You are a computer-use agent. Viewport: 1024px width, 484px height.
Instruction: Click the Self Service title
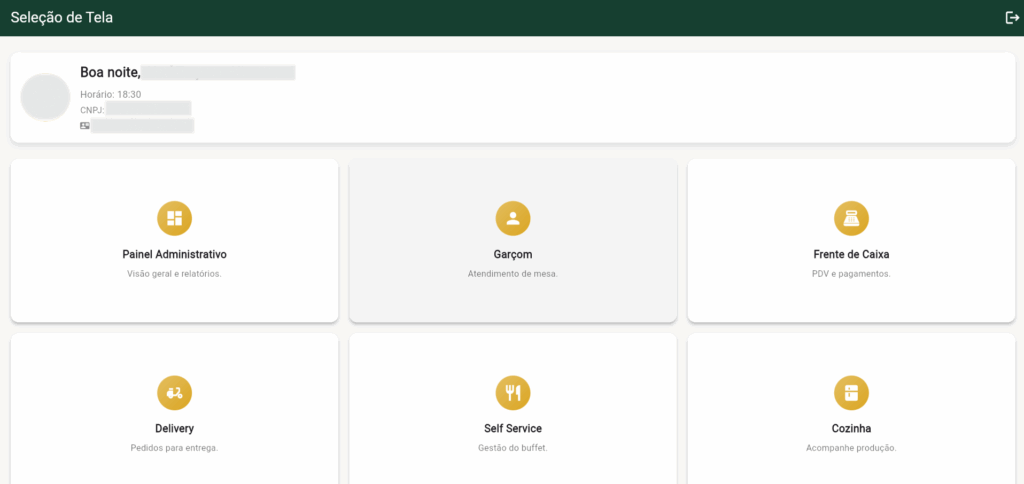[x=513, y=428]
